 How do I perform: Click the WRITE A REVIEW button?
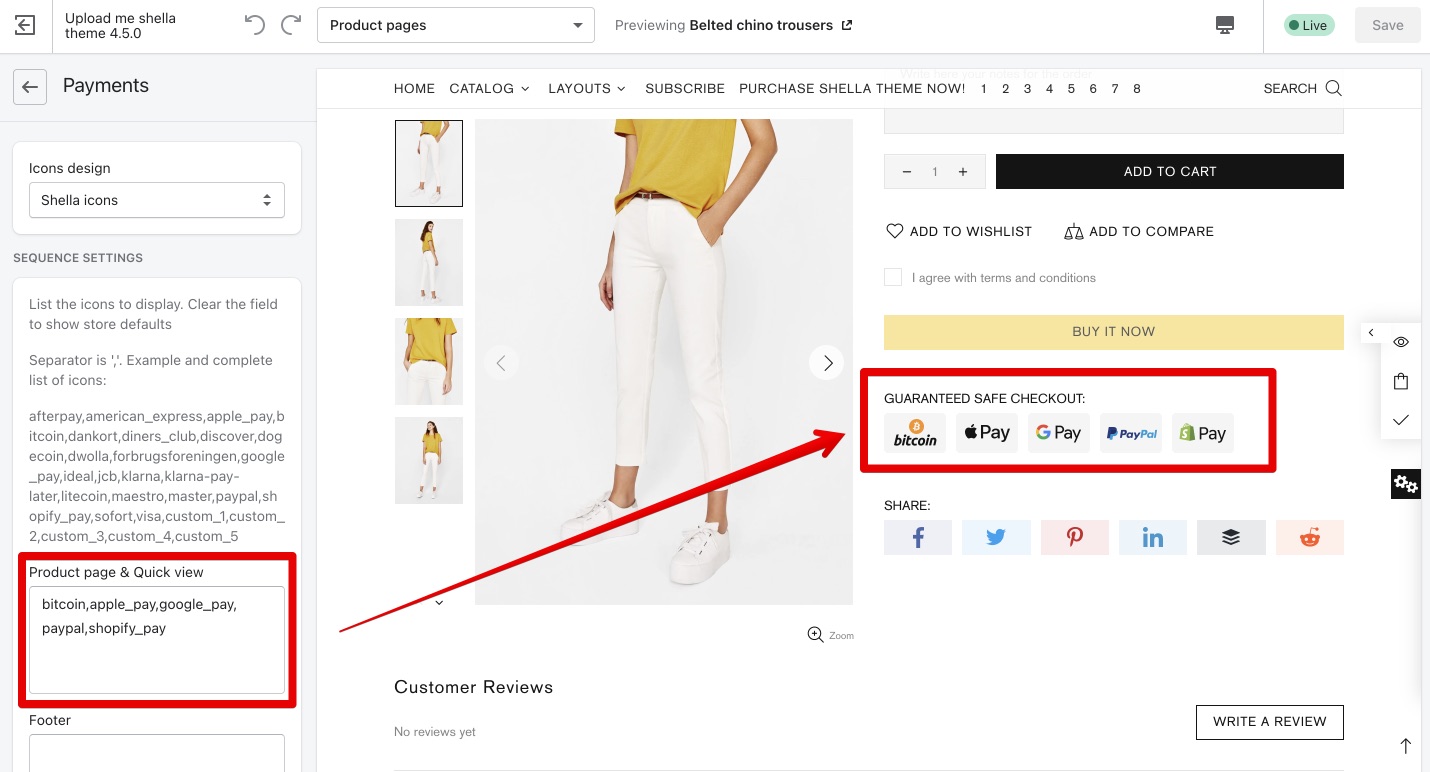tap(1270, 722)
